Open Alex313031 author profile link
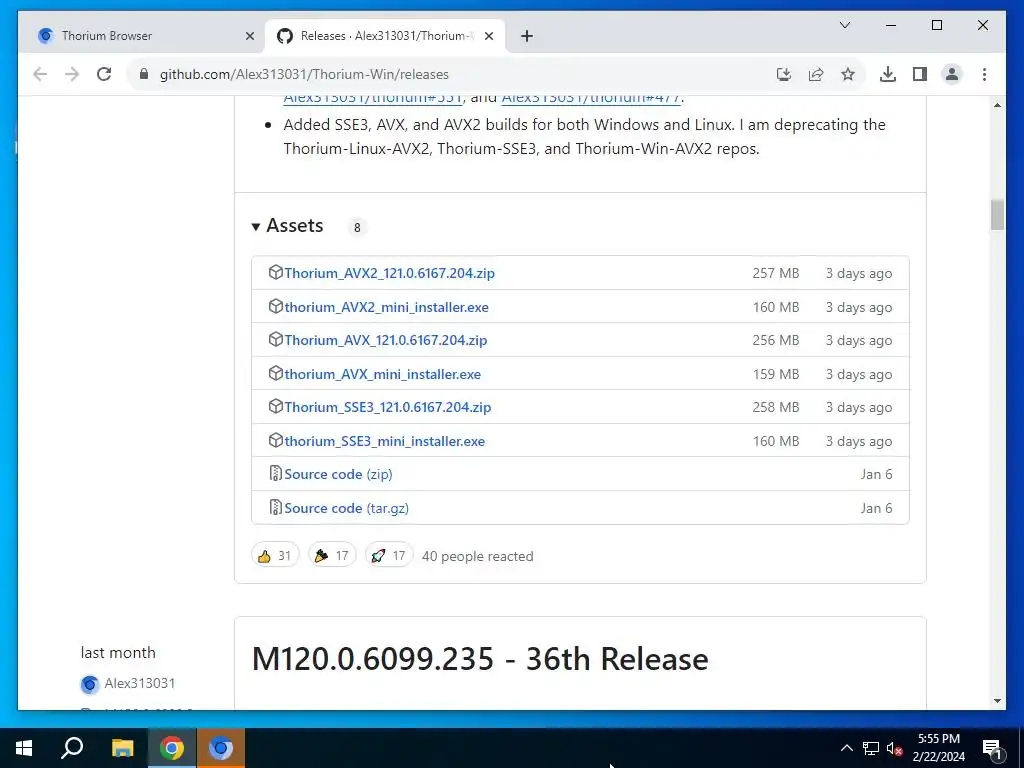Viewport: 1024px width, 768px height. click(x=139, y=683)
